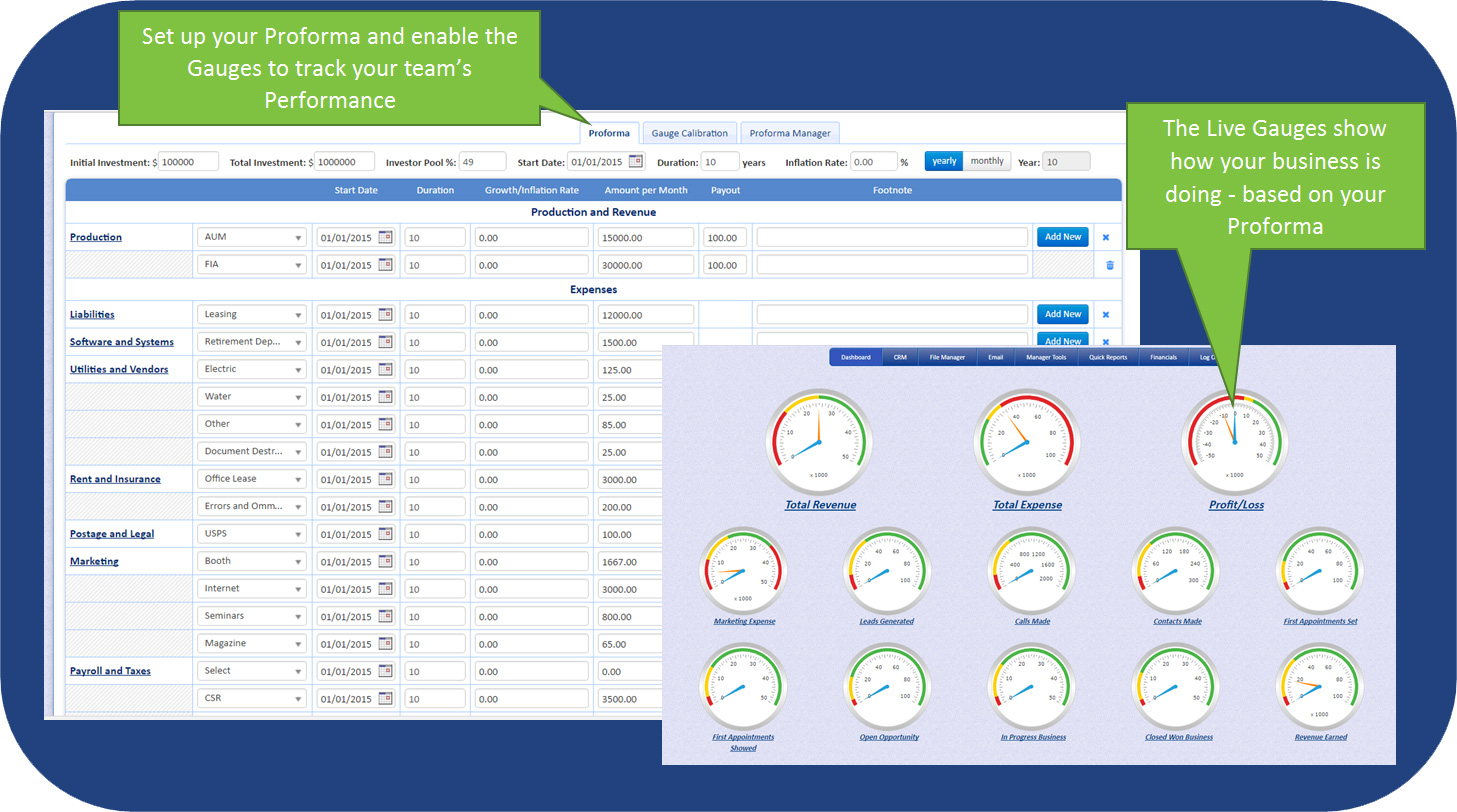1457x812 pixels.
Task: Click the AUM row Footnote field
Action: coord(892,238)
